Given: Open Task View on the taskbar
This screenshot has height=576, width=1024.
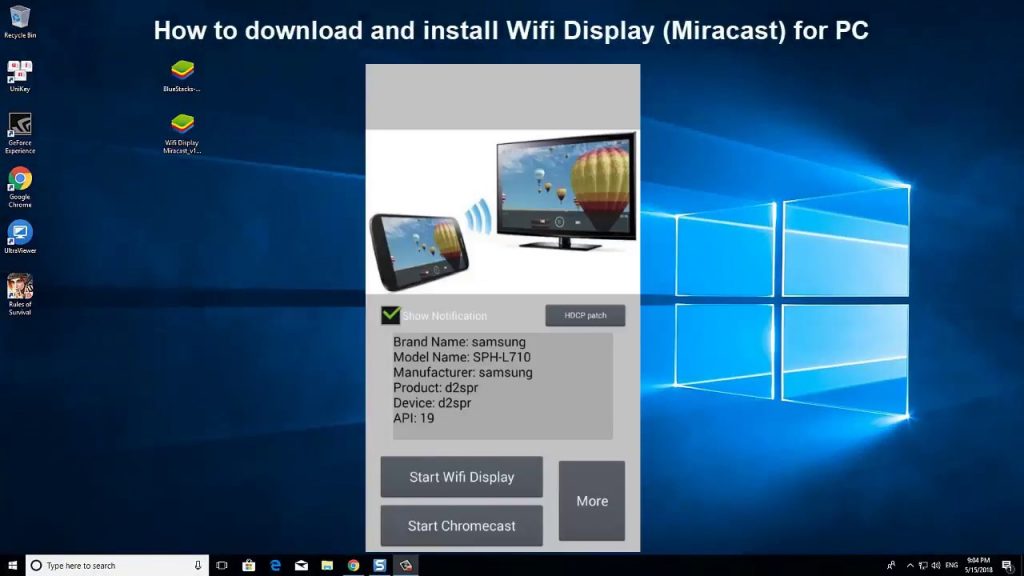Looking at the screenshot, I should (x=222, y=566).
